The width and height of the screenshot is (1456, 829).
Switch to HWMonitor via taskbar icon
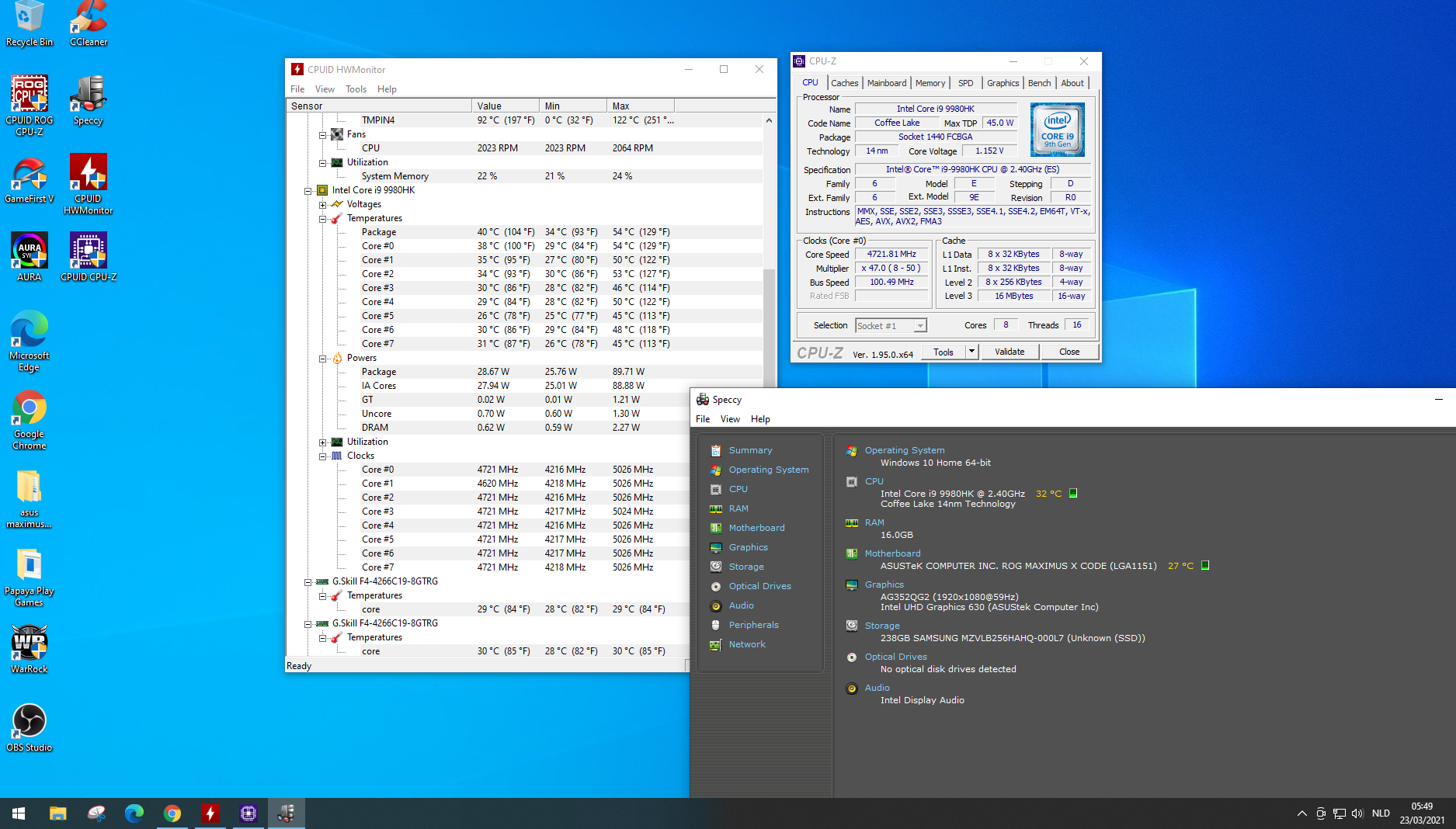tap(210, 813)
